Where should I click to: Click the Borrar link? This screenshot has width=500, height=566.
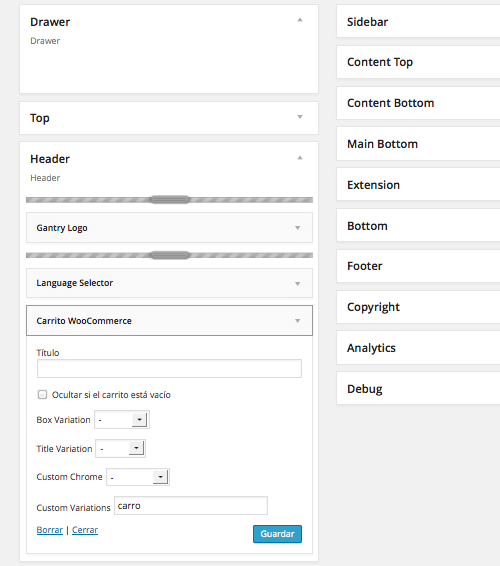(50, 530)
